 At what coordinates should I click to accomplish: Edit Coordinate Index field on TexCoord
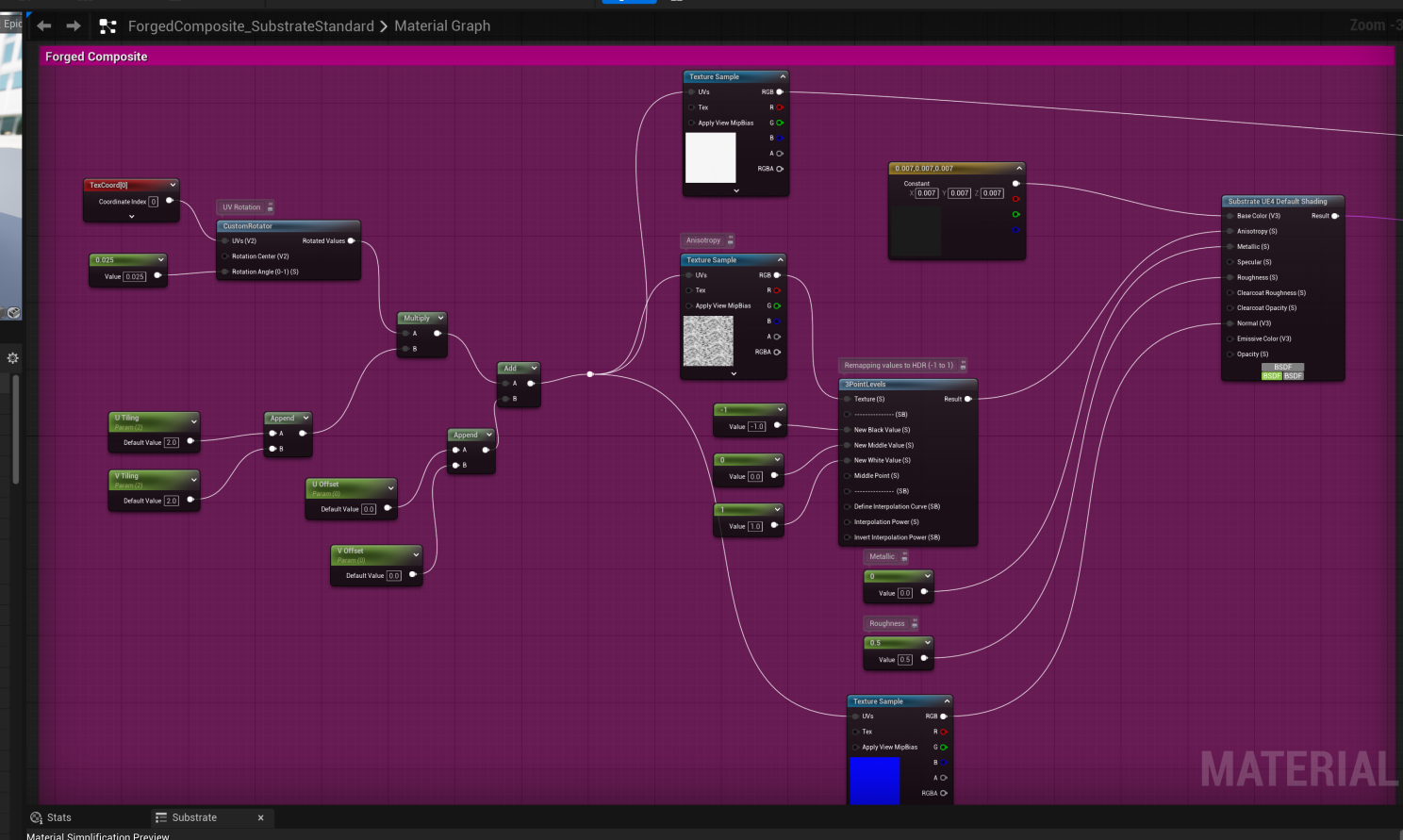click(153, 202)
